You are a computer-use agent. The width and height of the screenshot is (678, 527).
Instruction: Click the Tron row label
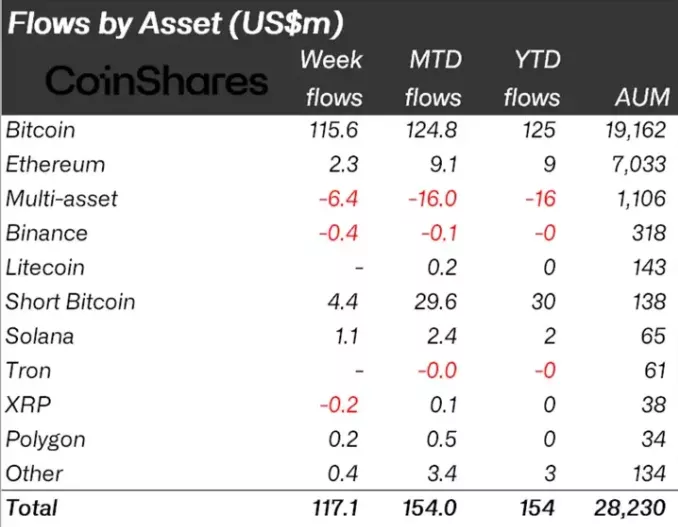tap(28, 371)
